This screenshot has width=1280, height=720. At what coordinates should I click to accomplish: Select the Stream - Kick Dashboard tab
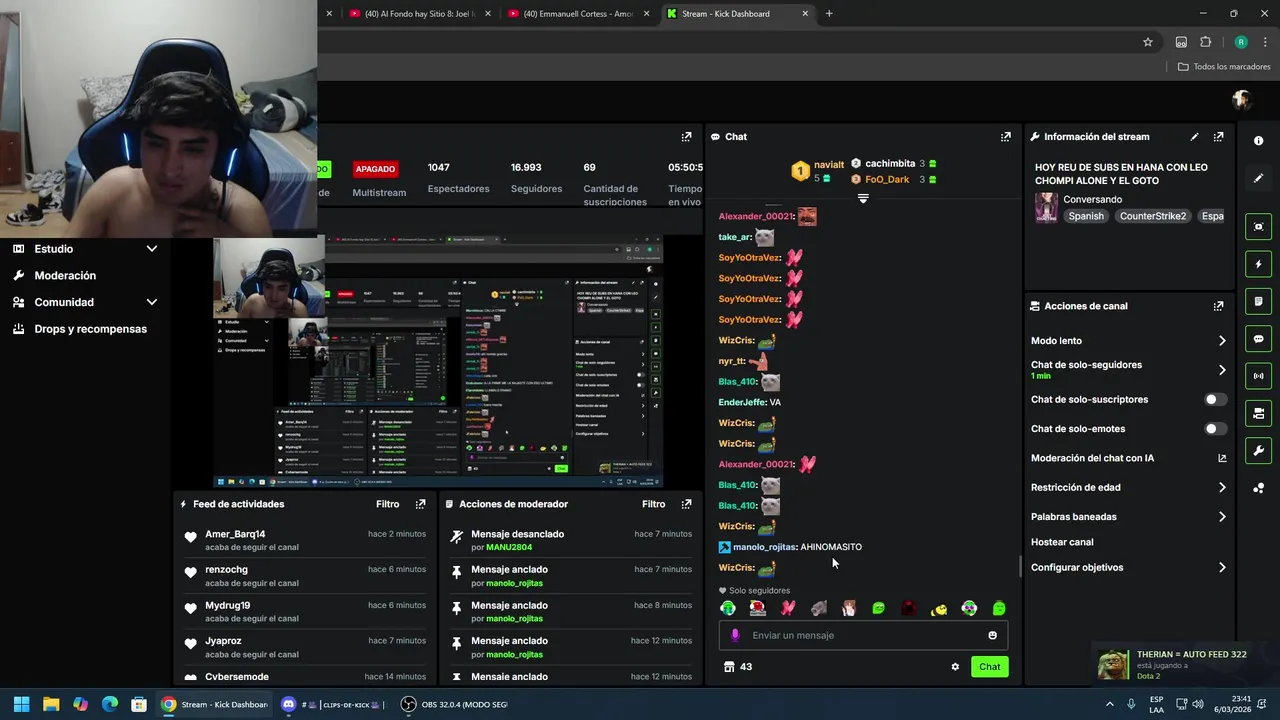(738, 14)
